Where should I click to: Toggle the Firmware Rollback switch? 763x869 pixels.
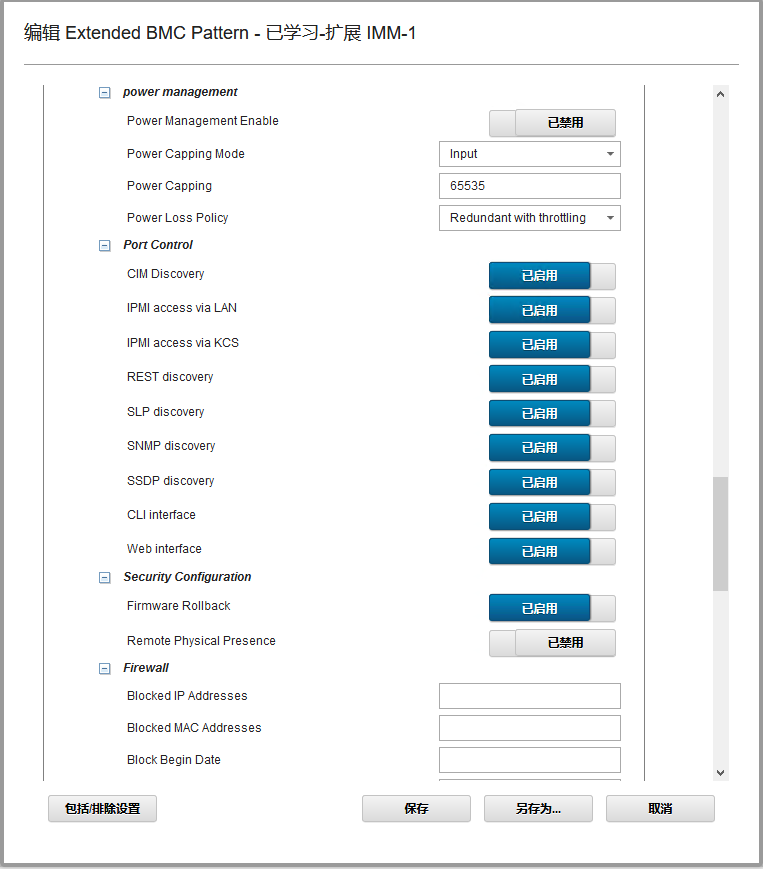point(552,608)
